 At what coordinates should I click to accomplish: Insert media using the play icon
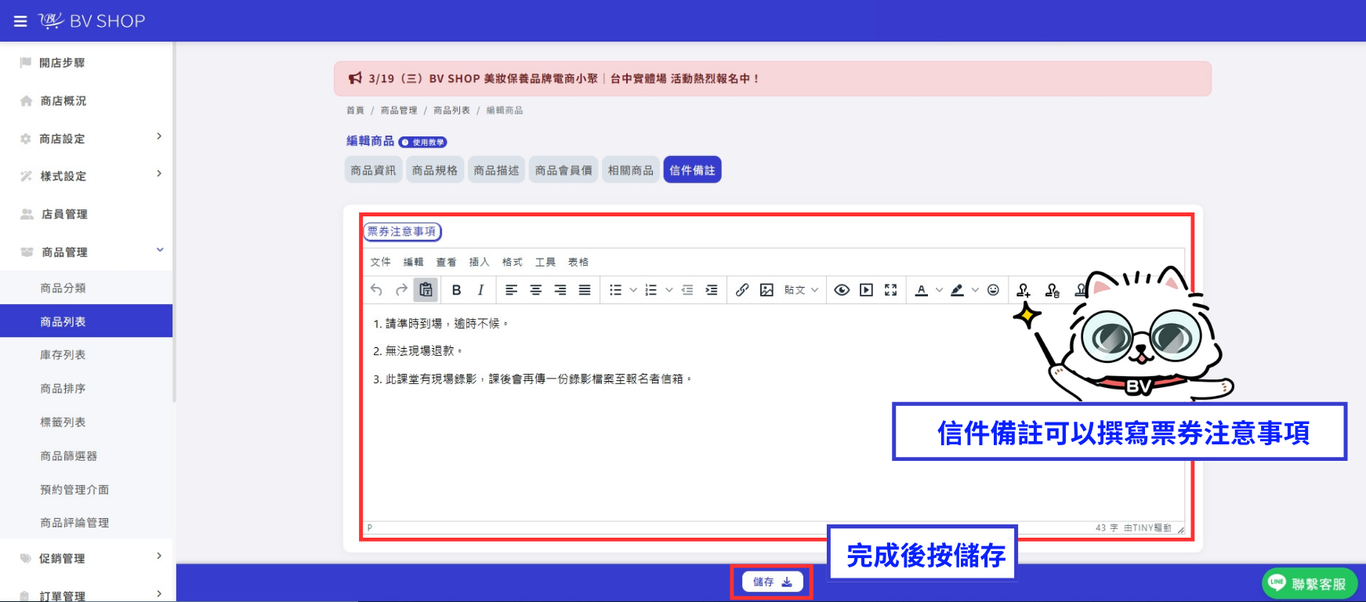tap(867, 290)
